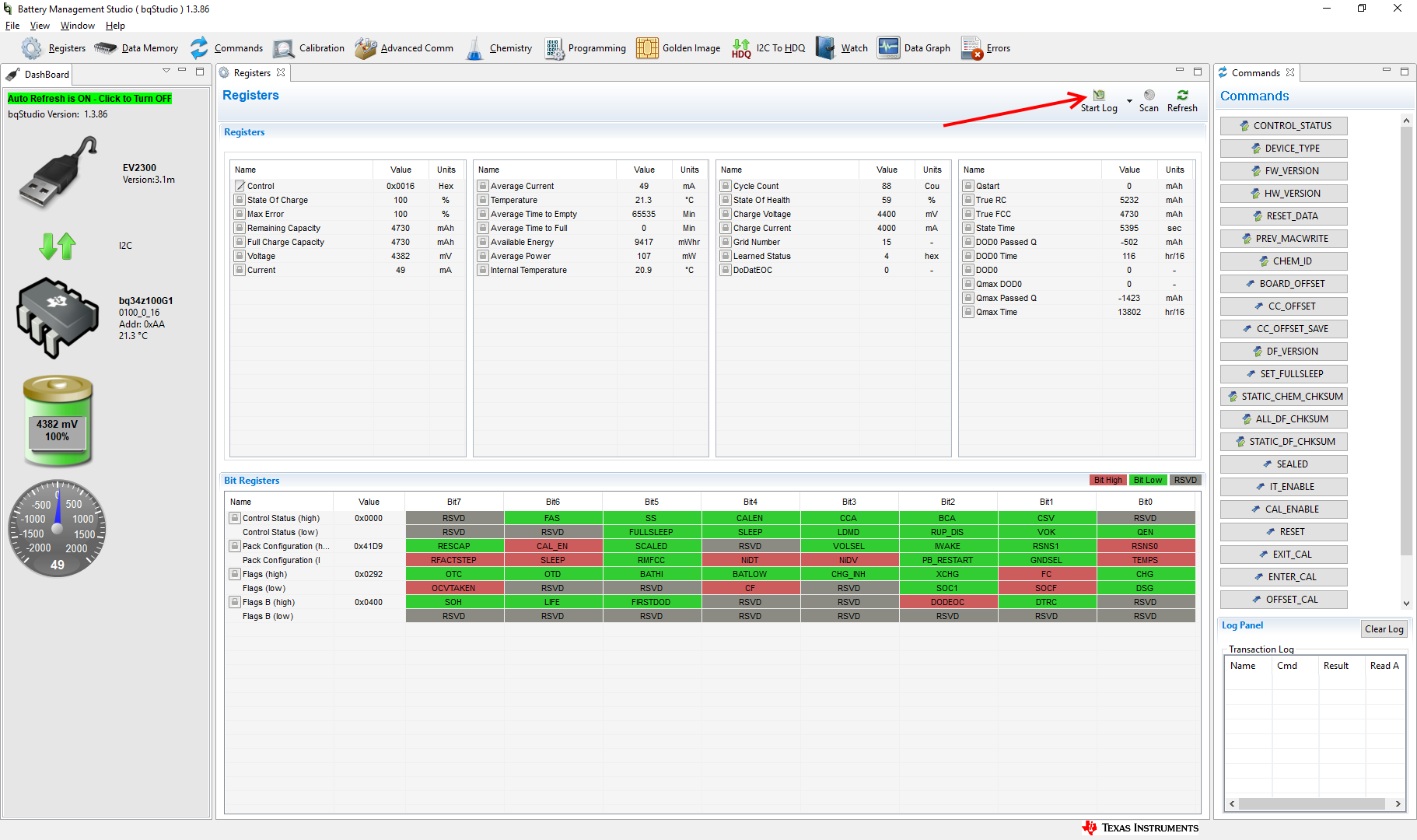Open the Chemistry tool
Screen dimensions: 1417x840
(499, 48)
